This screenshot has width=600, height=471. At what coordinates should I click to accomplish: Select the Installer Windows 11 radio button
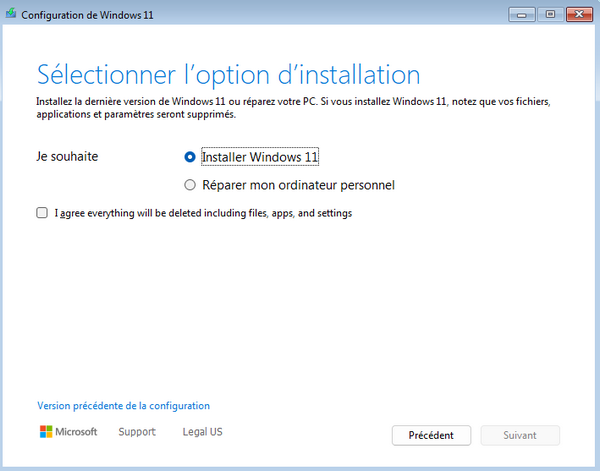pyautogui.click(x=190, y=157)
